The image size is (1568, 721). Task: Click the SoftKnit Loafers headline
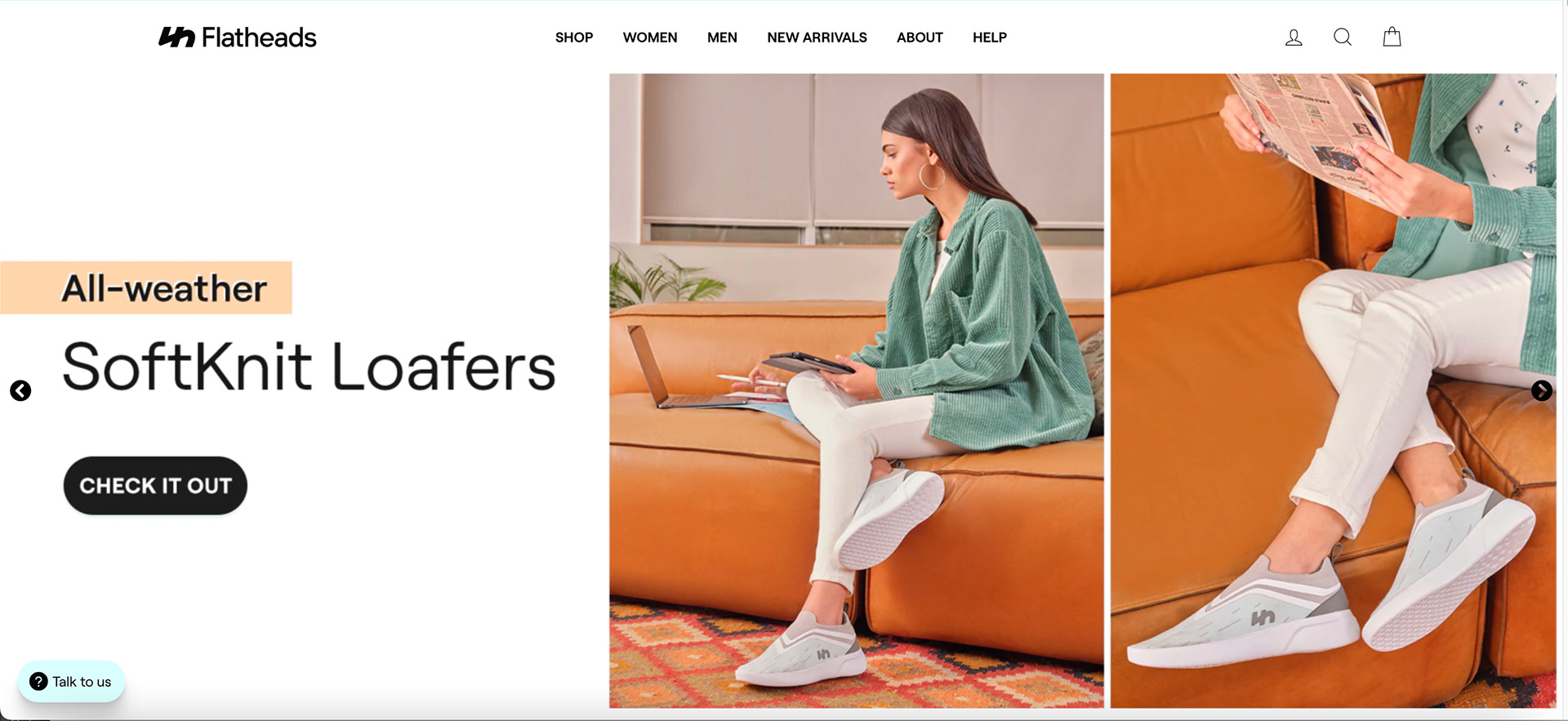309,367
